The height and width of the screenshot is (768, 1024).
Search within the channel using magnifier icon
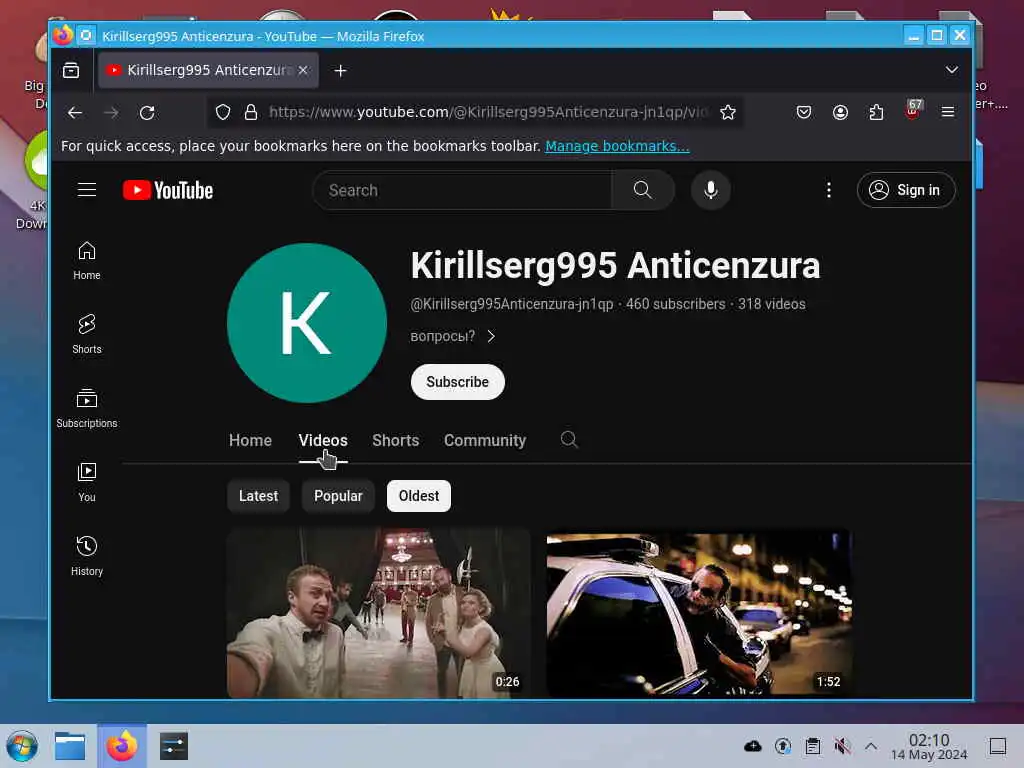tap(569, 440)
